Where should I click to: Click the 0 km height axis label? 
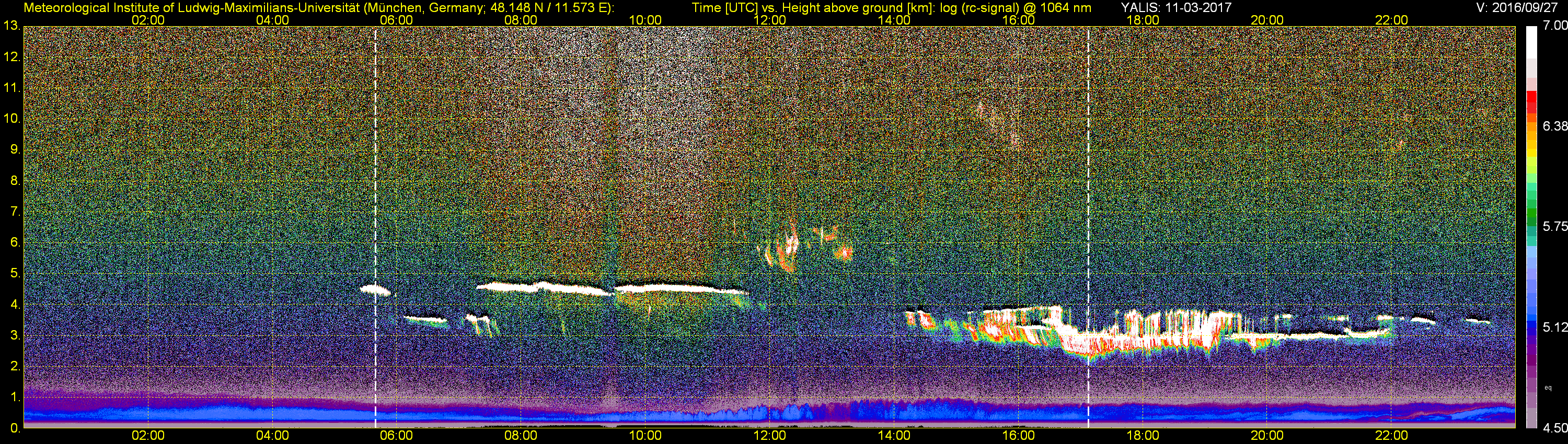tap(15, 428)
